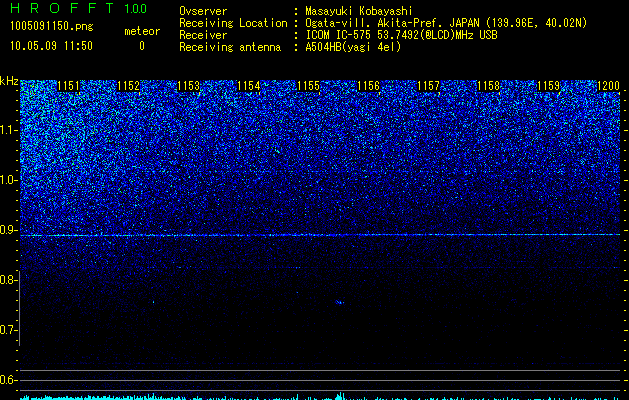
Task: Click the Ovserver field label
Action: 203,11
